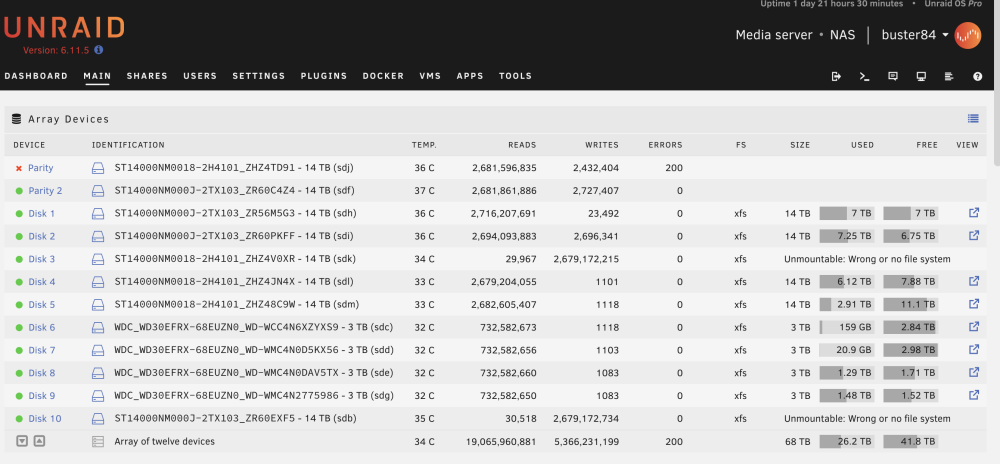
Task: Click Disk 5 free bar 11.1 TB
Action: click(910, 305)
